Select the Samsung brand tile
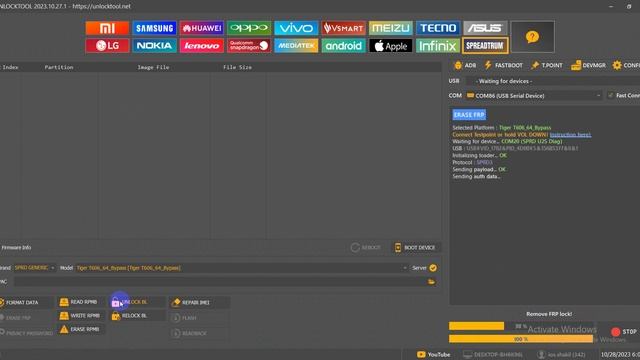Screen dimensions: 640x360 coord(154,28)
